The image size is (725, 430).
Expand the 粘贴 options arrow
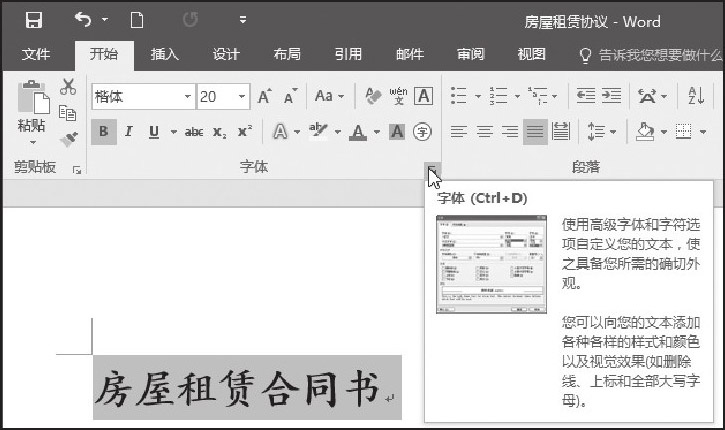click(x=33, y=142)
